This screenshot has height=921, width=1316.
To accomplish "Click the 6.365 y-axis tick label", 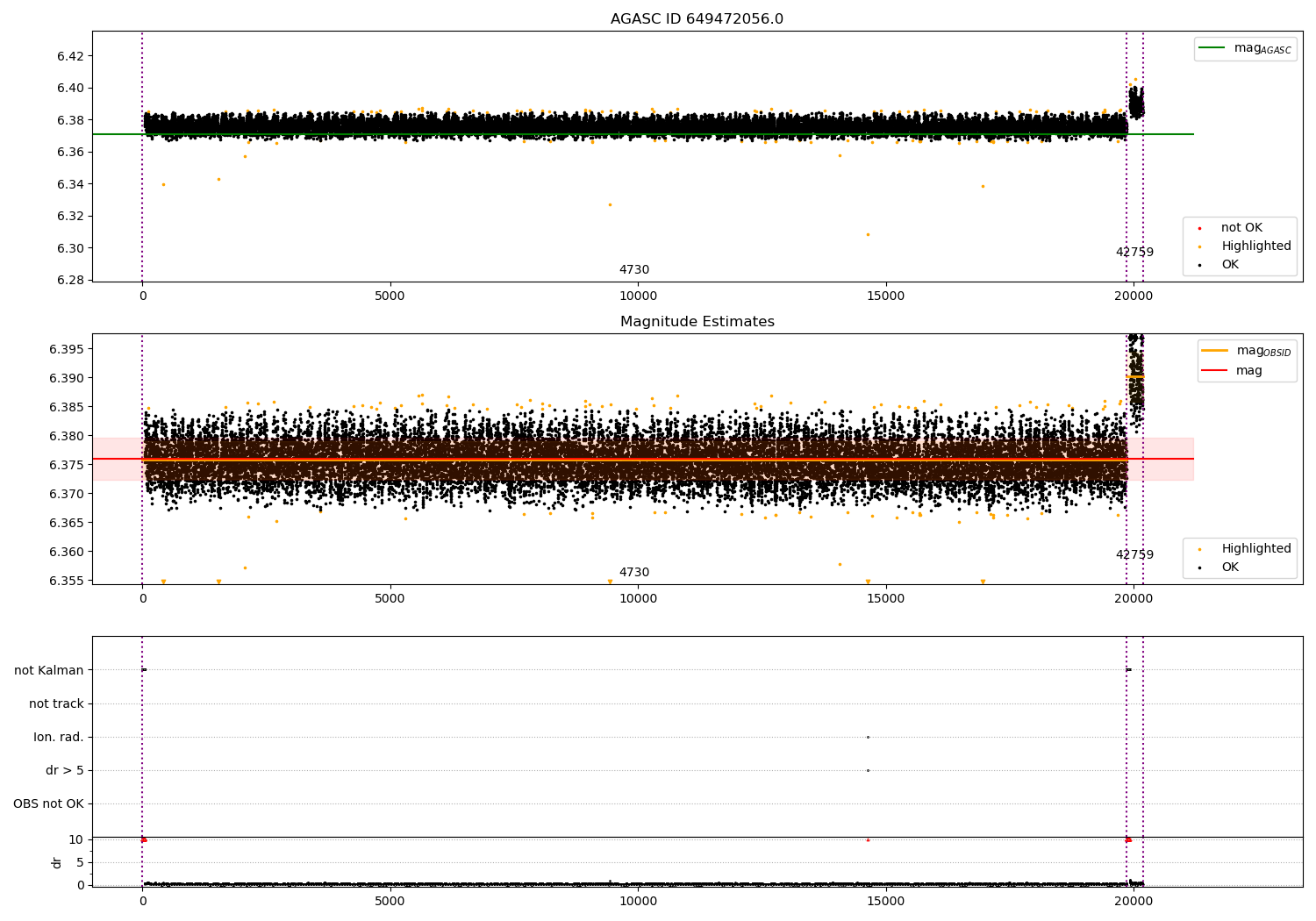I will tap(67, 523).
